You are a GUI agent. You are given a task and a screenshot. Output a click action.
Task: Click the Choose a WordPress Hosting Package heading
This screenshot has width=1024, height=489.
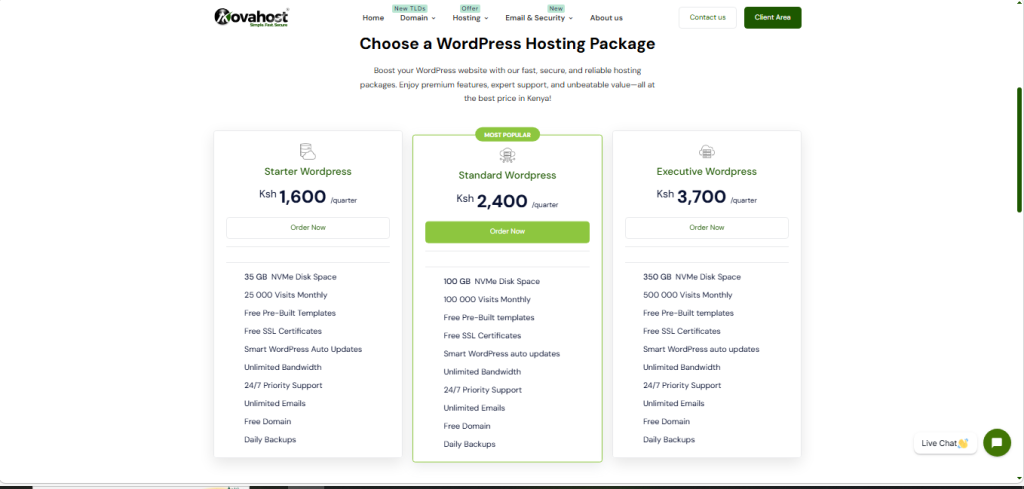tap(507, 44)
